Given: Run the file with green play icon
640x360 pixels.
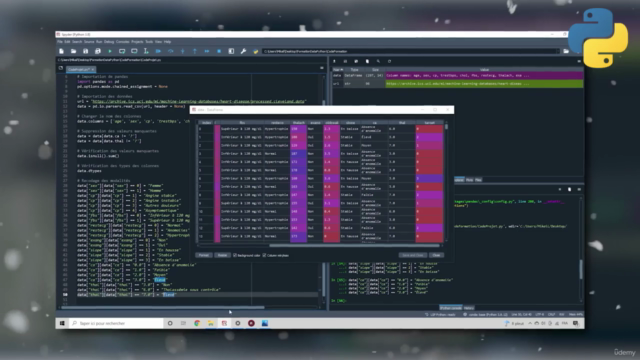Looking at the screenshot, I should [x=110, y=51].
